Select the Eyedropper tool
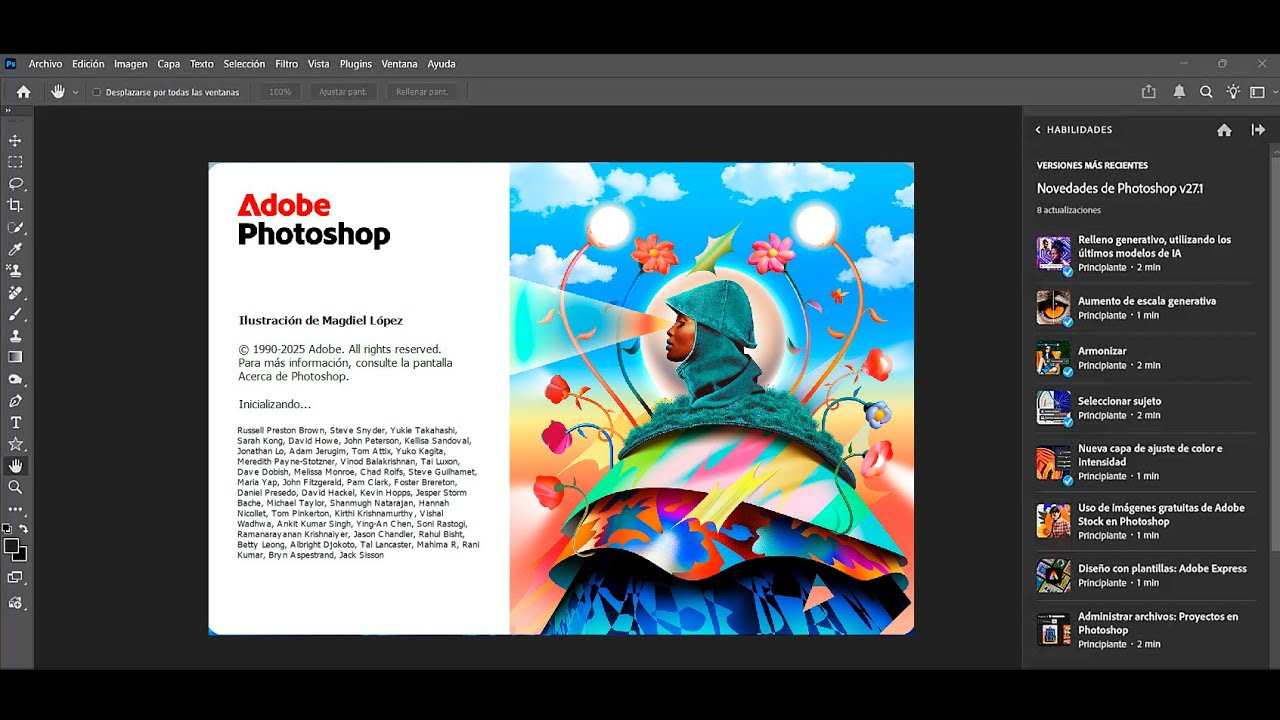This screenshot has height=720, width=1280. coord(15,249)
